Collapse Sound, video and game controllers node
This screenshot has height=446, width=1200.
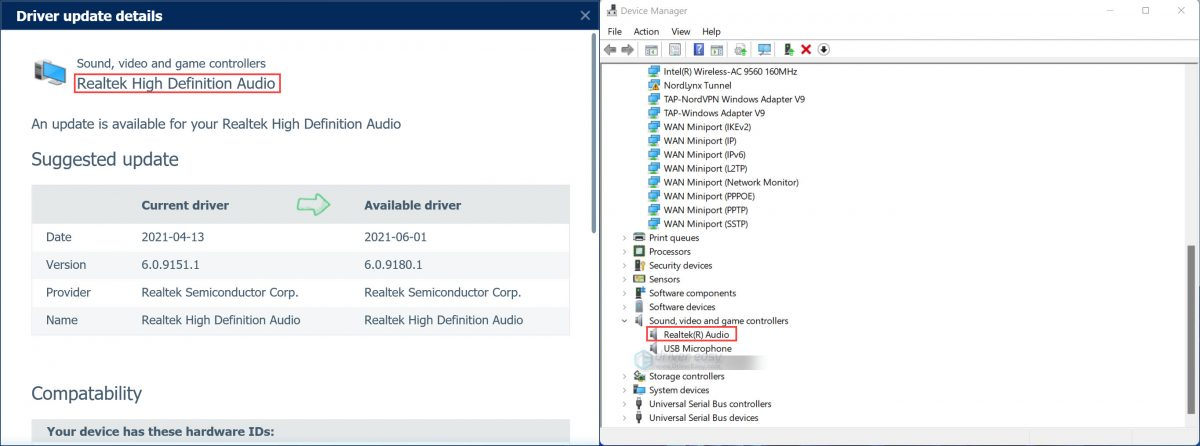tap(625, 321)
